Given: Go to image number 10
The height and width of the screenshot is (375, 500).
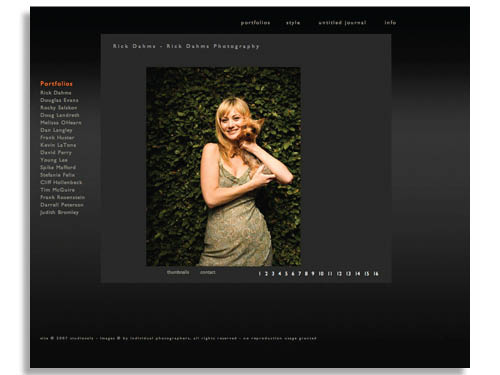Looking at the screenshot, I should point(321,274).
